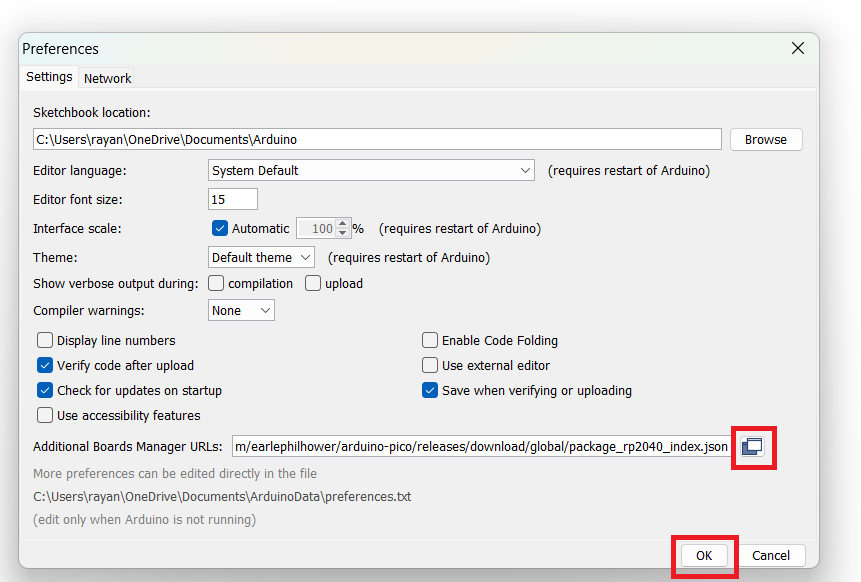Click the Editor font size field
This screenshot has width=861, height=582.
[x=232, y=199]
